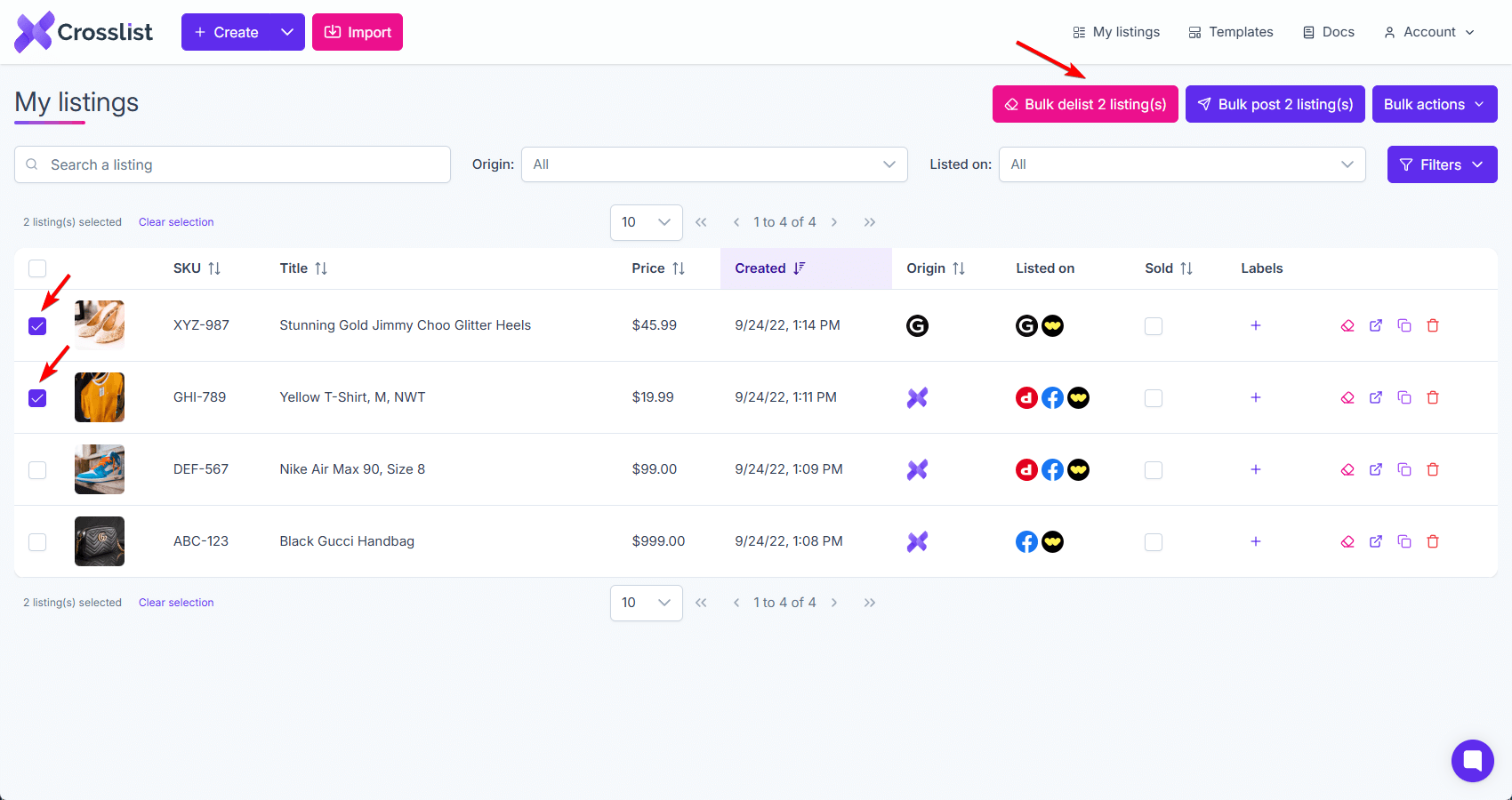1512x800 pixels.
Task: Click the Depop icon on Yellow T-Shirt row
Action: click(1026, 397)
